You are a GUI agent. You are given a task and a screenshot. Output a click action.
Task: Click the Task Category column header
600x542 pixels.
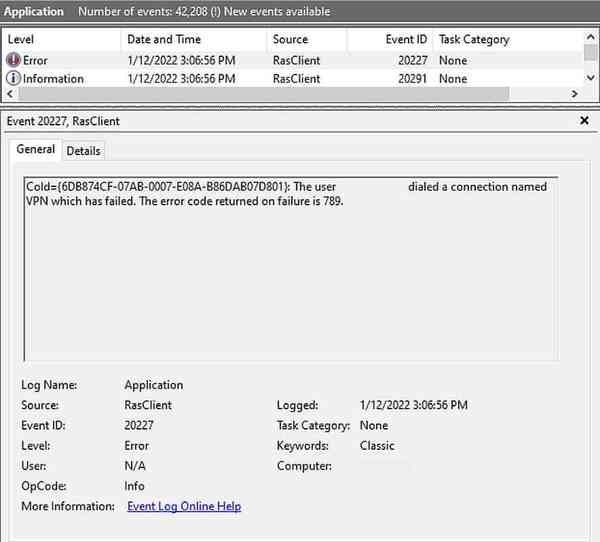[x=474, y=40]
